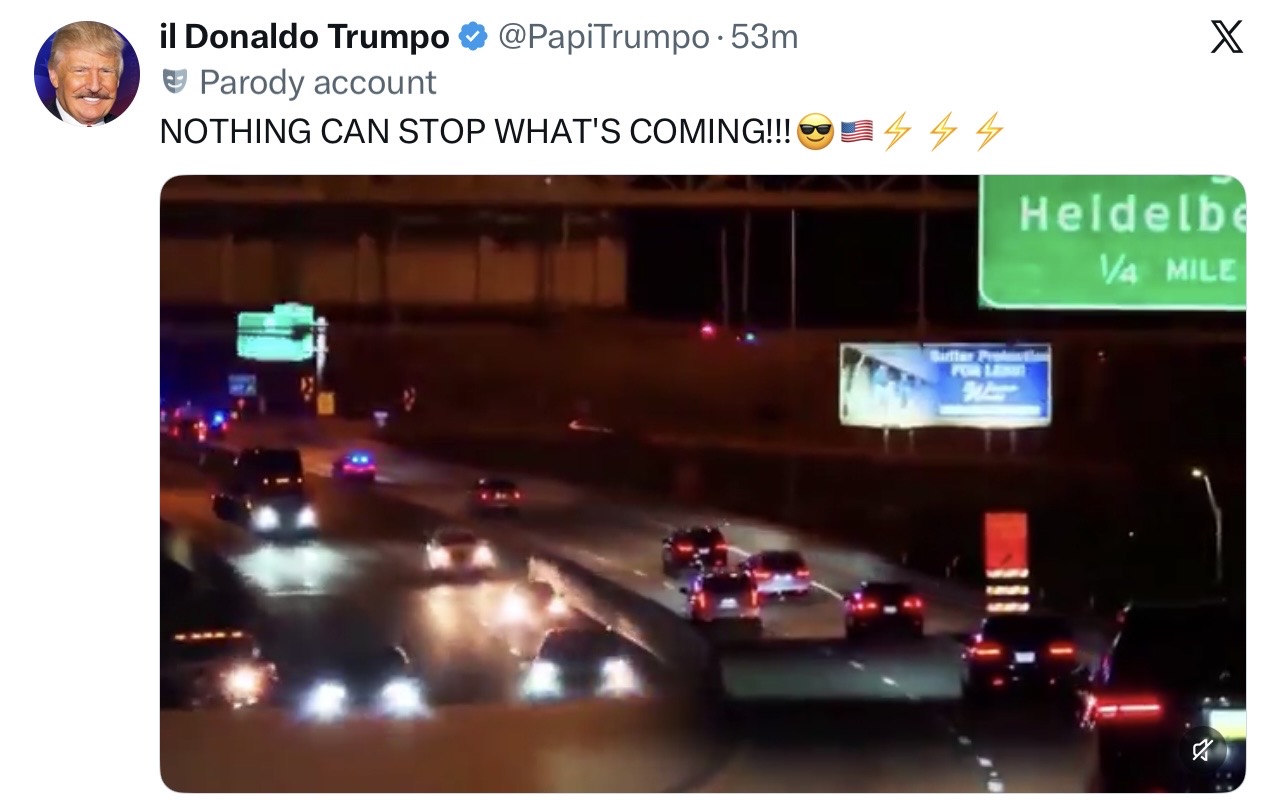The image size is (1276, 810).
Task: Click the blue roadside billboard in video
Action: point(945,385)
